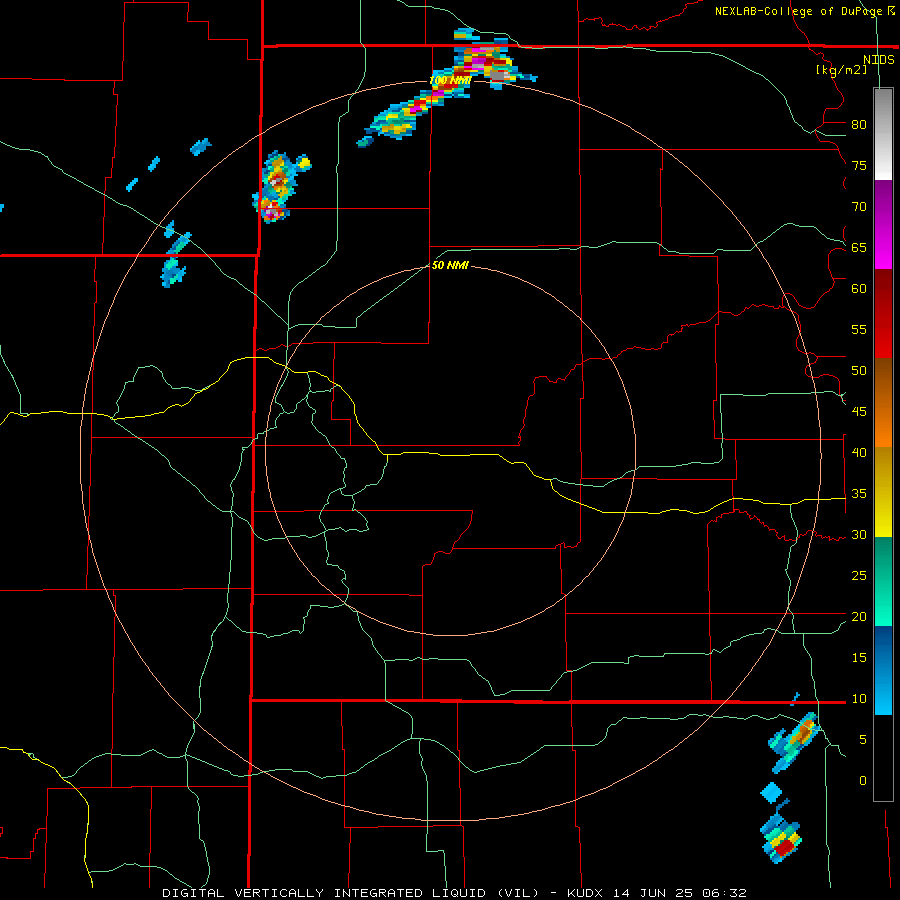Click the DIGITAL VERTICALLY INTEGRATED LIQUID title text

pos(324,893)
